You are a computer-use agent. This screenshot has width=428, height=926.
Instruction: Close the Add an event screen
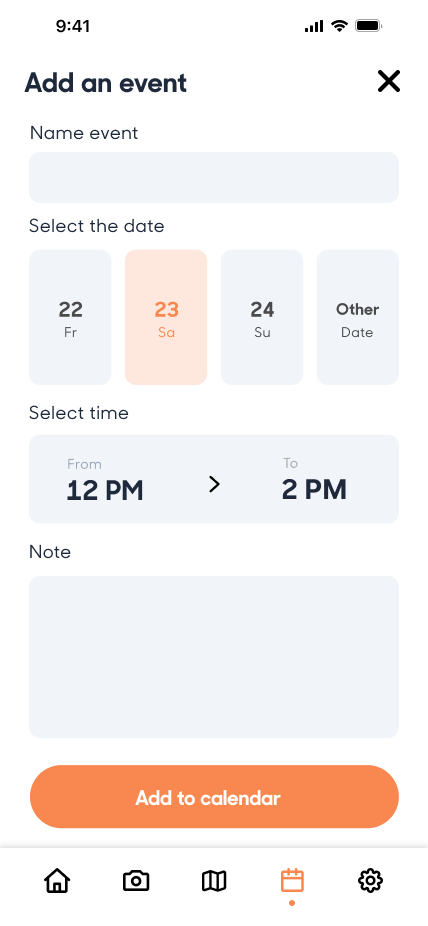coord(388,81)
